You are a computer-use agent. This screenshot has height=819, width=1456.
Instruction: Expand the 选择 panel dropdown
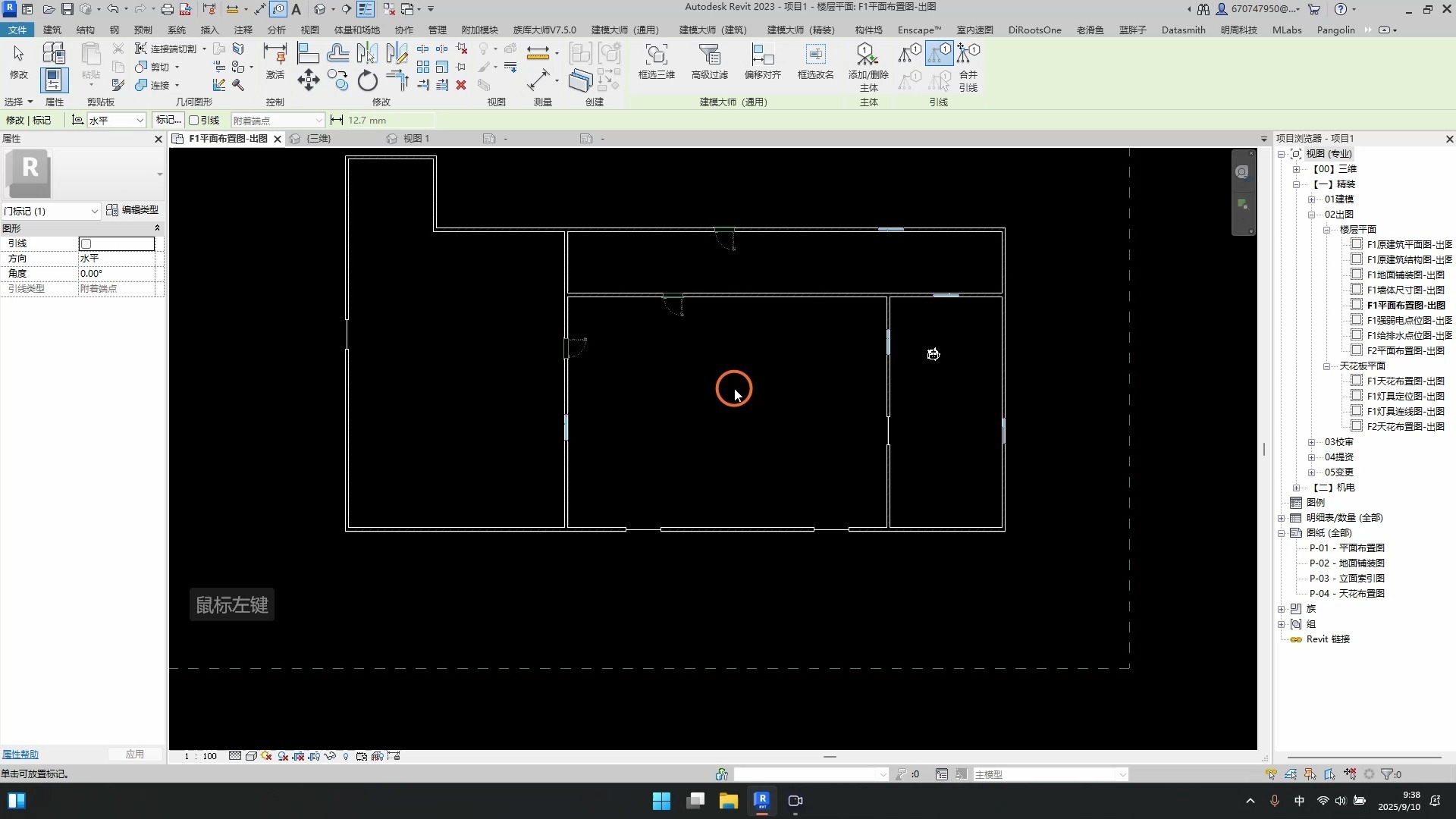tap(19, 102)
